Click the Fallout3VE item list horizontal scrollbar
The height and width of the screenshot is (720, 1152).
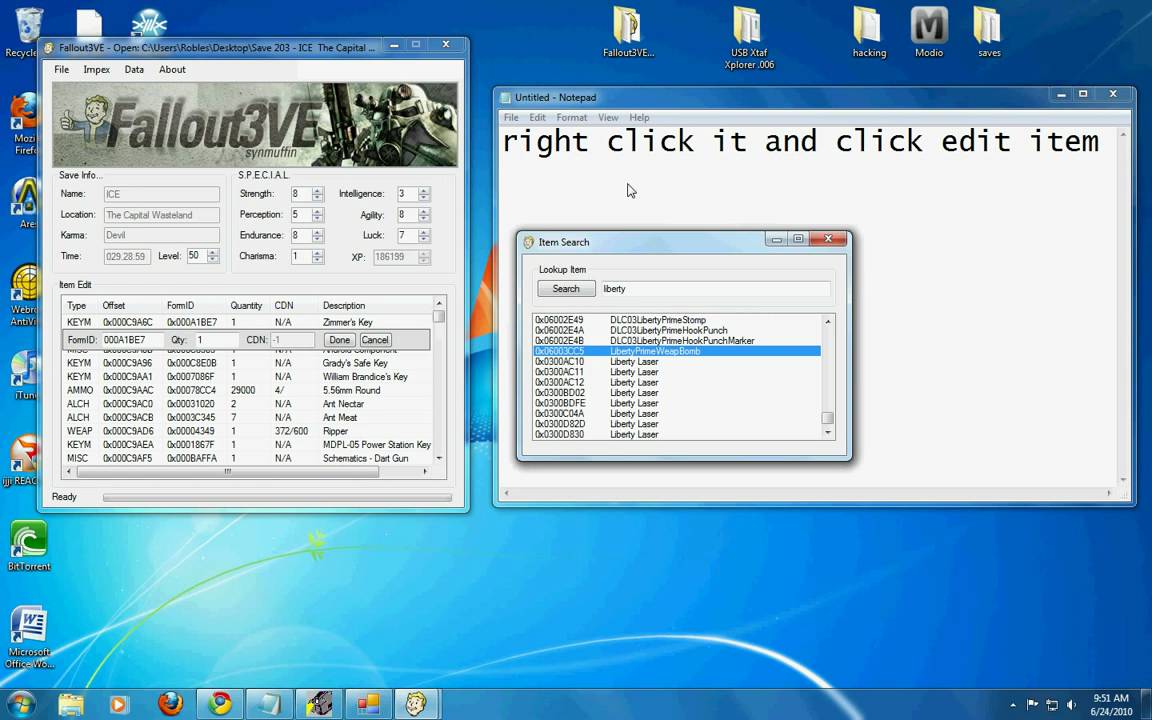[228, 472]
